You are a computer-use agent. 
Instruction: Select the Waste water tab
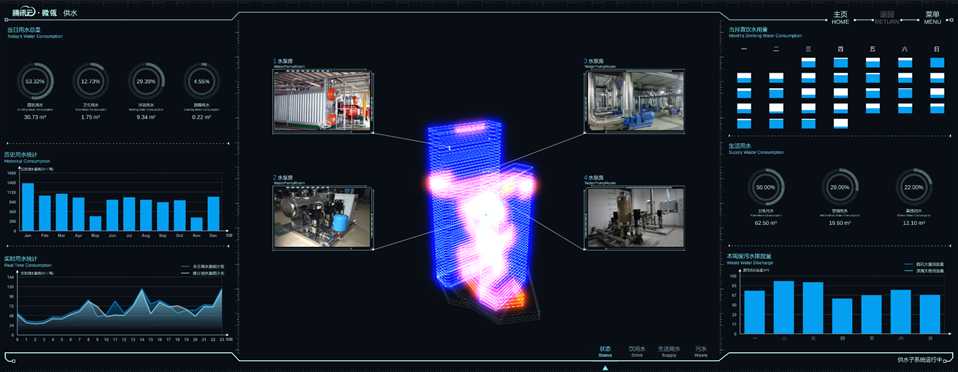701,351
